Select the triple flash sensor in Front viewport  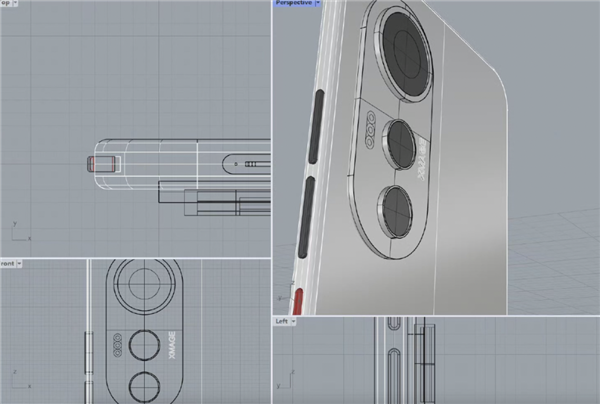click(118, 345)
